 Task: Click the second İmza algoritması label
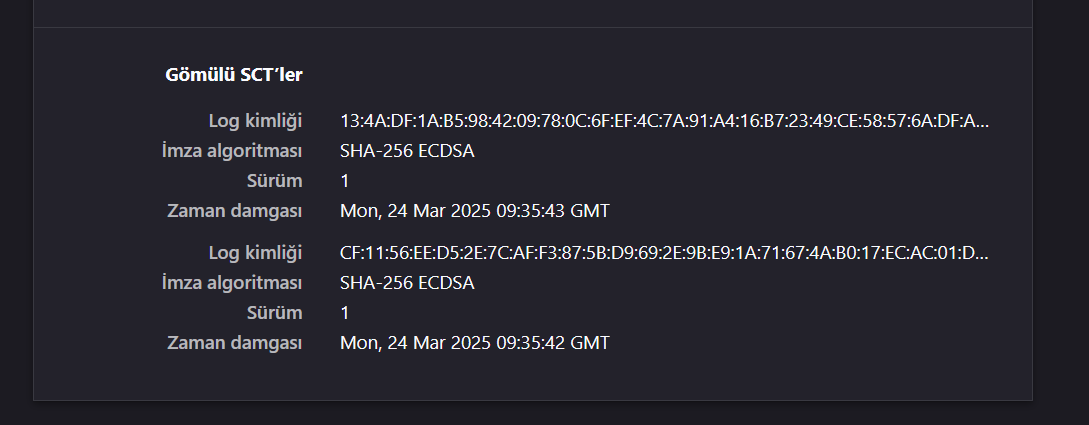pyautogui.click(x=232, y=283)
